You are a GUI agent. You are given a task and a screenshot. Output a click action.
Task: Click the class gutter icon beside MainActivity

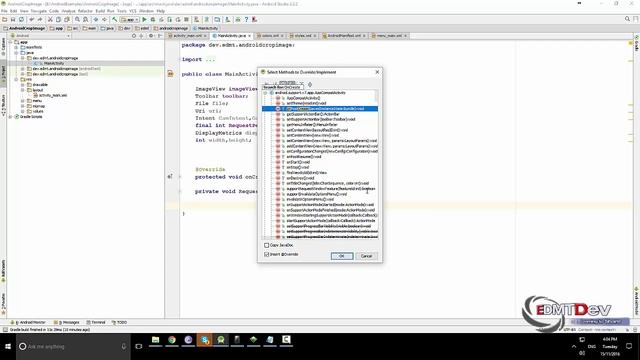tap(171, 74)
